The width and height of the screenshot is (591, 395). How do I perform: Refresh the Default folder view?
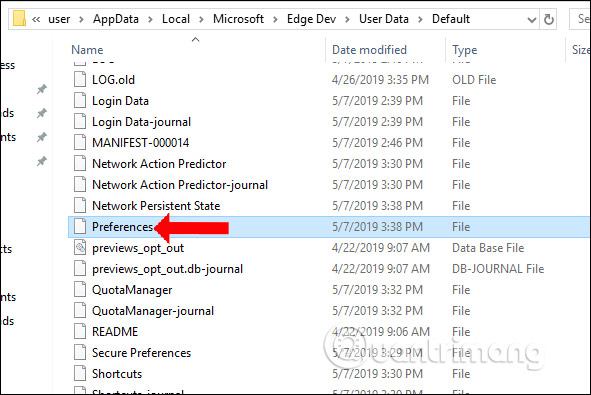click(x=549, y=19)
